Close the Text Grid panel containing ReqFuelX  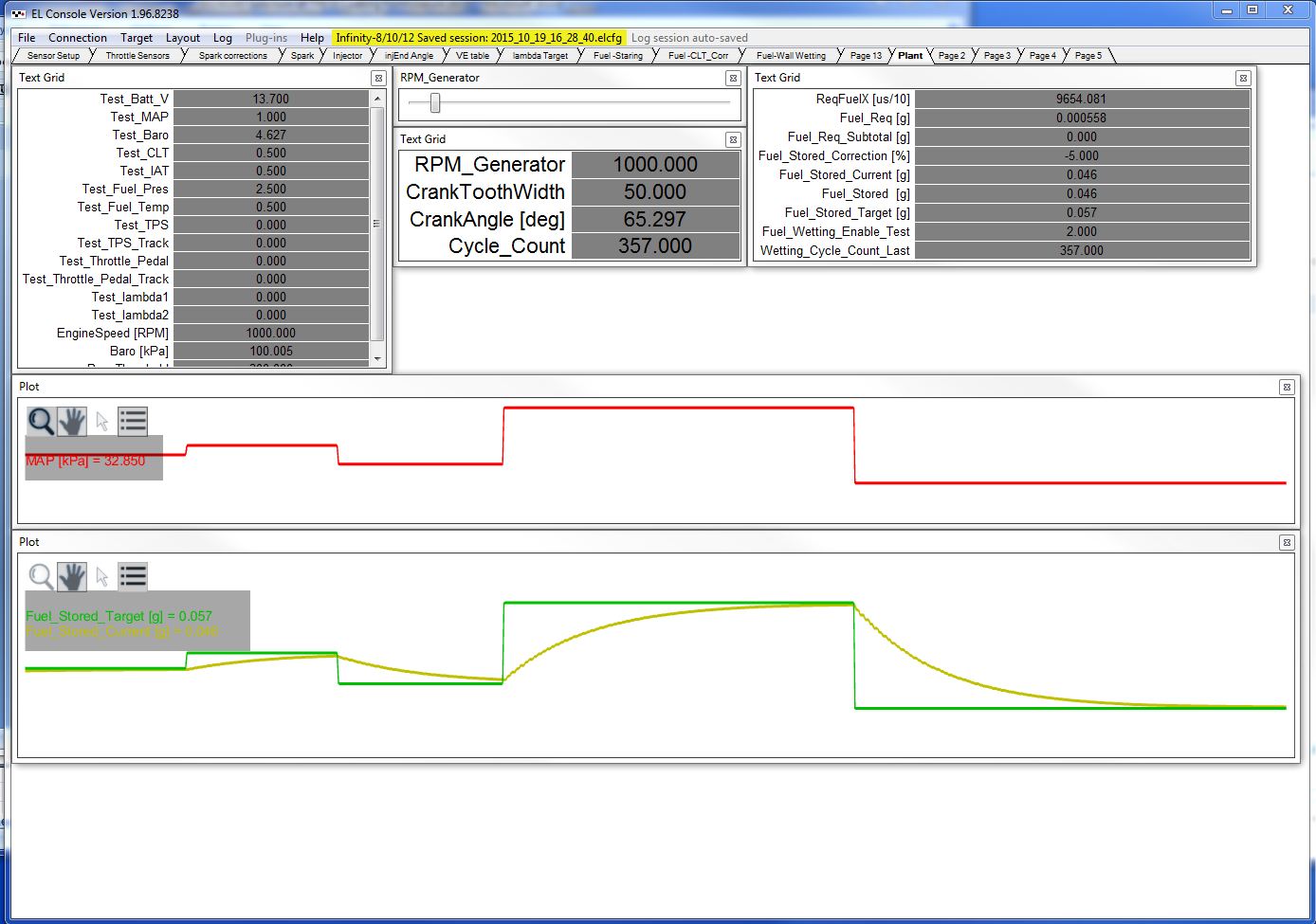point(1243,79)
